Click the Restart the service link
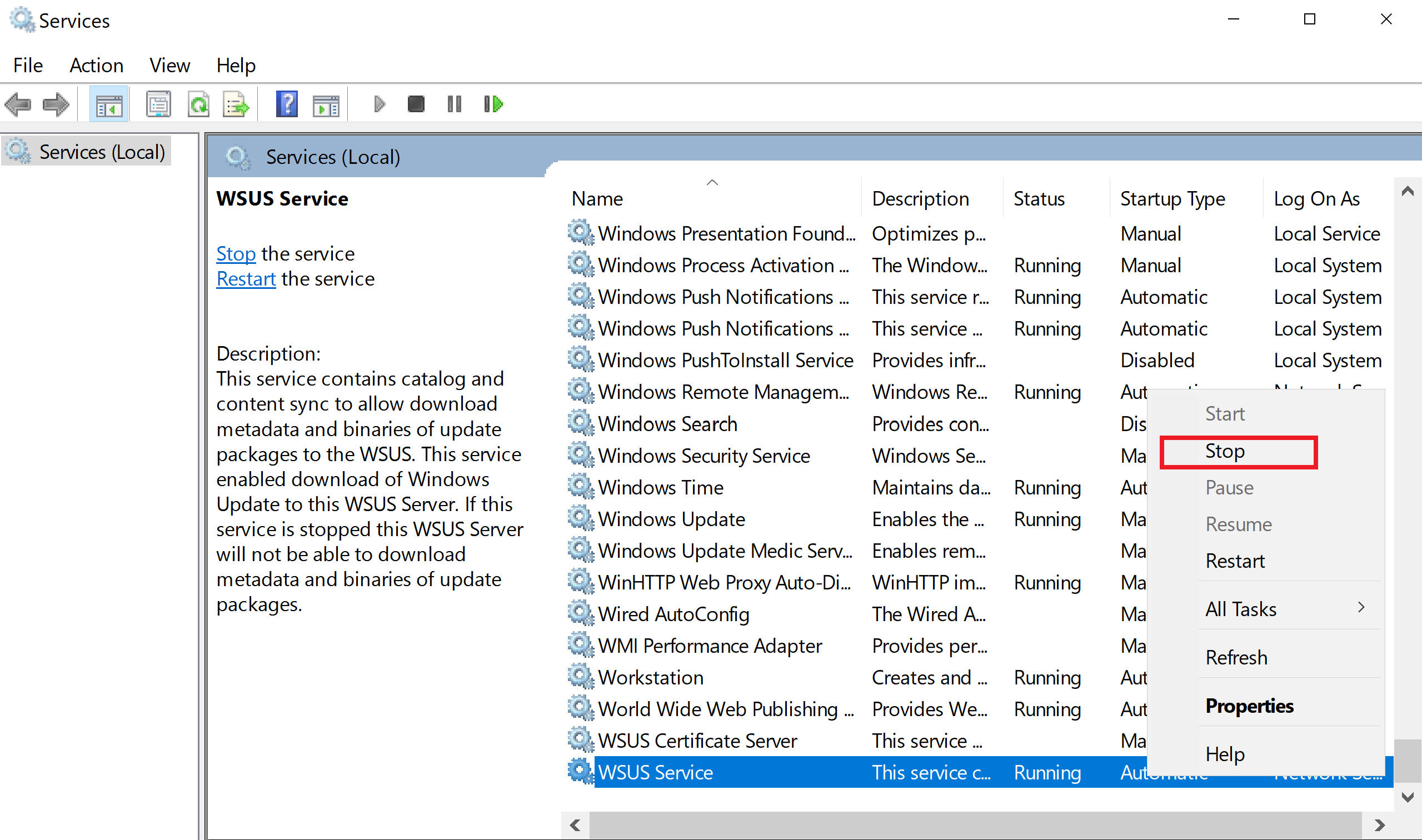The image size is (1422, 840). click(x=246, y=279)
